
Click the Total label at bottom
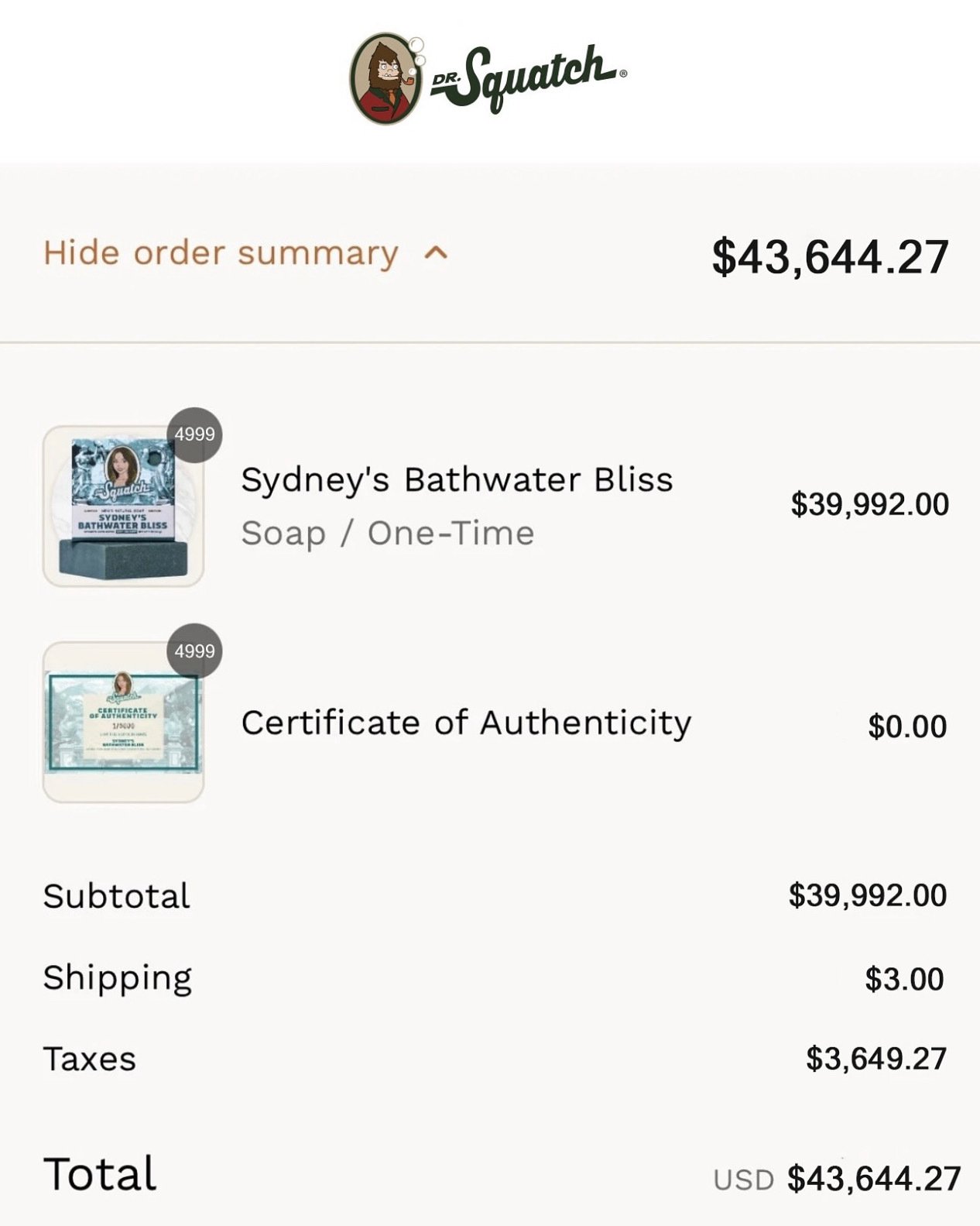pos(100,1174)
